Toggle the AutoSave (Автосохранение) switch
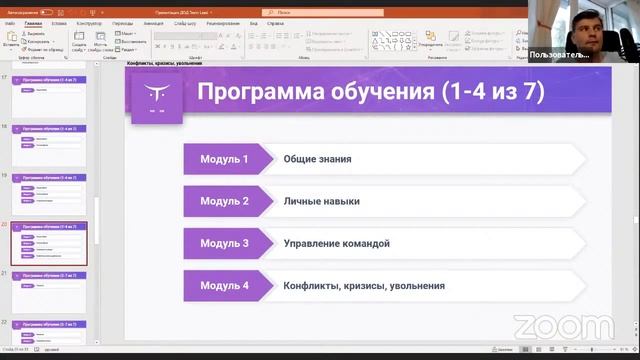Image resolution: width=640 pixels, height=360 pixels. click(46, 13)
